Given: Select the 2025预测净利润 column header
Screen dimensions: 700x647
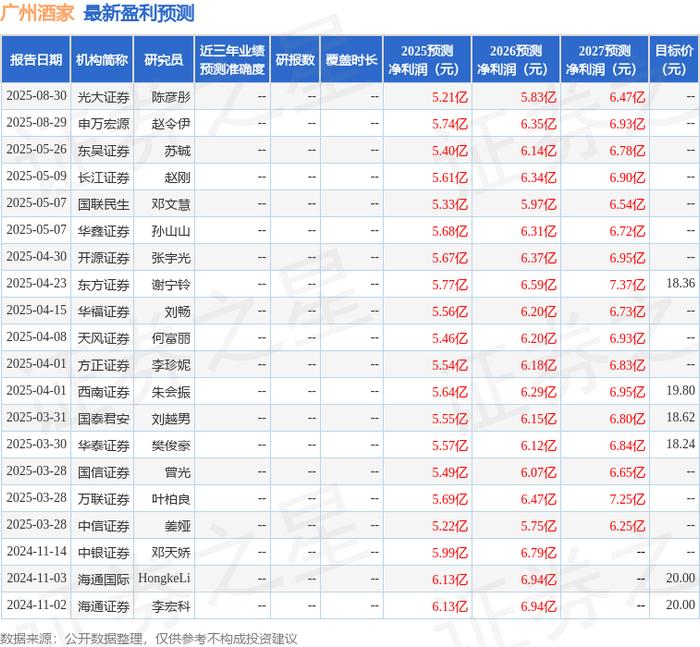Looking at the screenshot, I should (x=427, y=60).
